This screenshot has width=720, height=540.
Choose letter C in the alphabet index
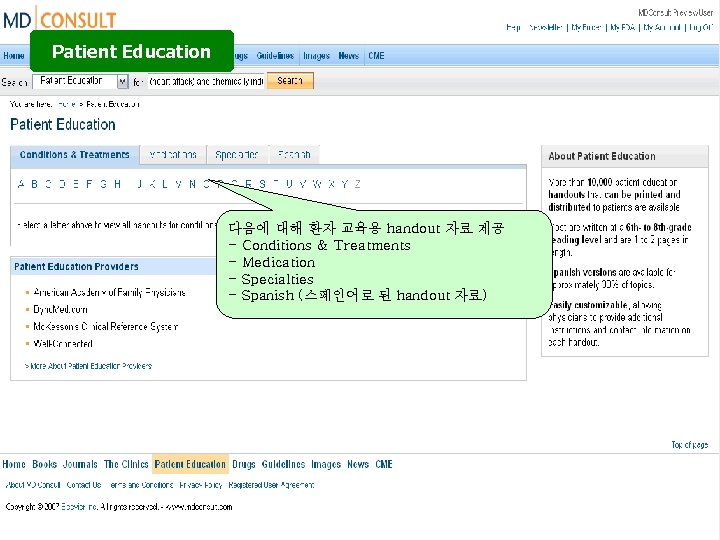(x=48, y=185)
